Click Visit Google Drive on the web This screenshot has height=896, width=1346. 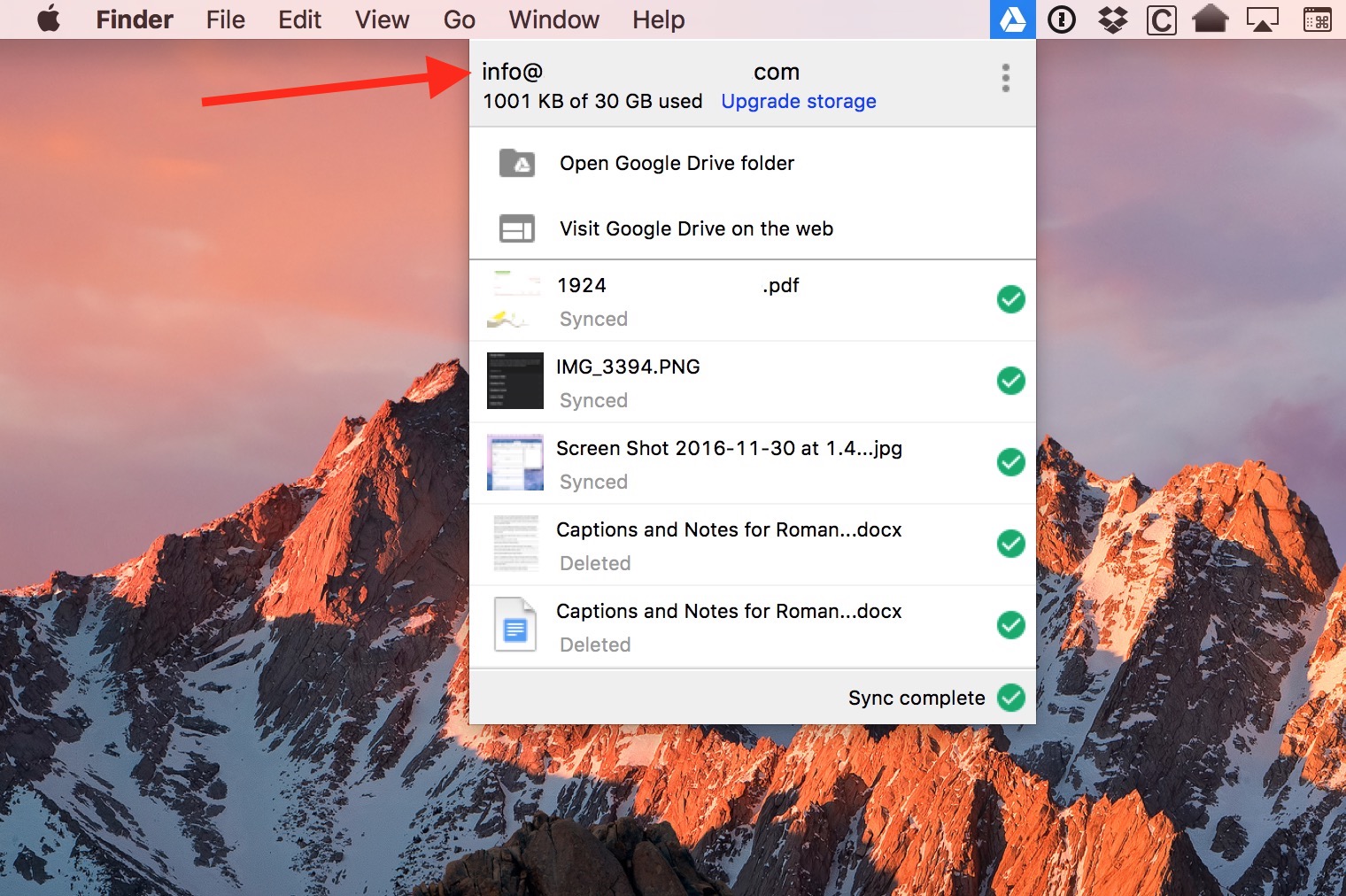(753, 228)
